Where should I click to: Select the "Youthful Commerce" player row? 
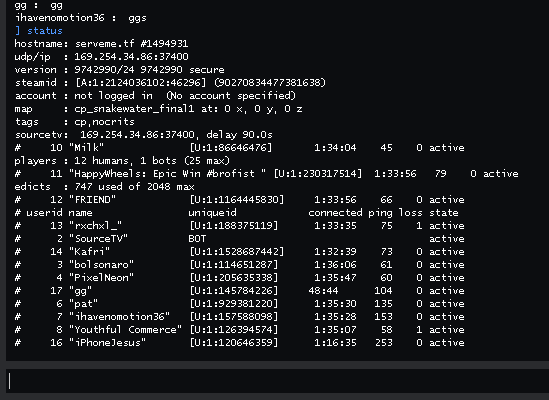[239, 330]
